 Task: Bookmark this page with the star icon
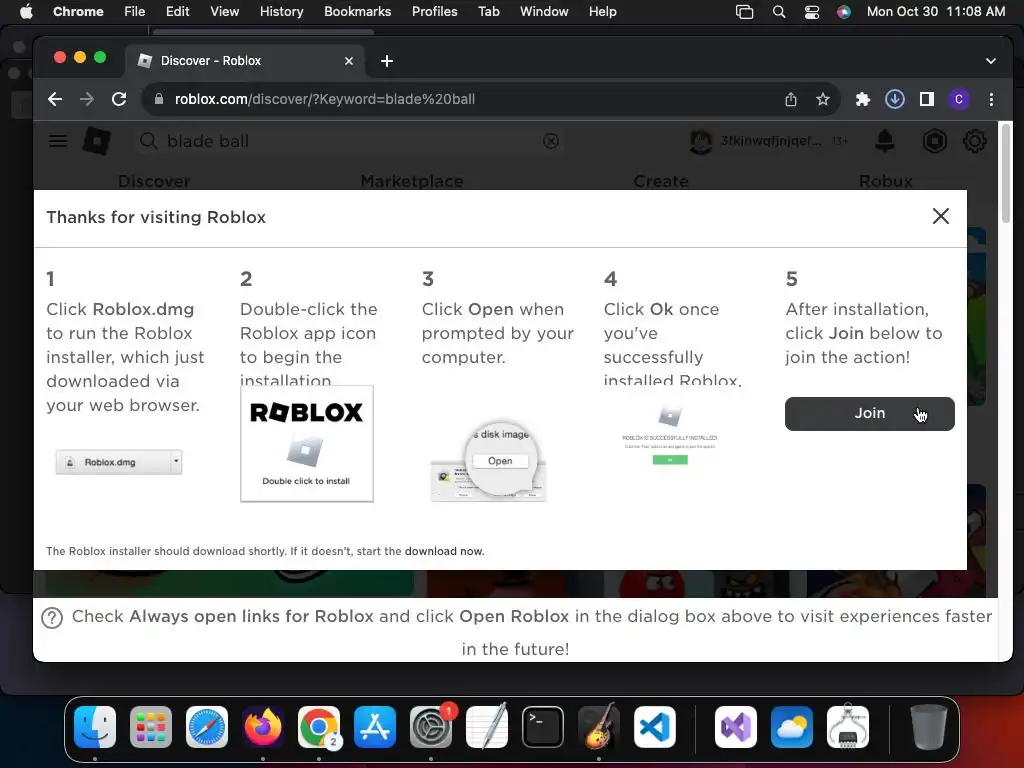[823, 99]
